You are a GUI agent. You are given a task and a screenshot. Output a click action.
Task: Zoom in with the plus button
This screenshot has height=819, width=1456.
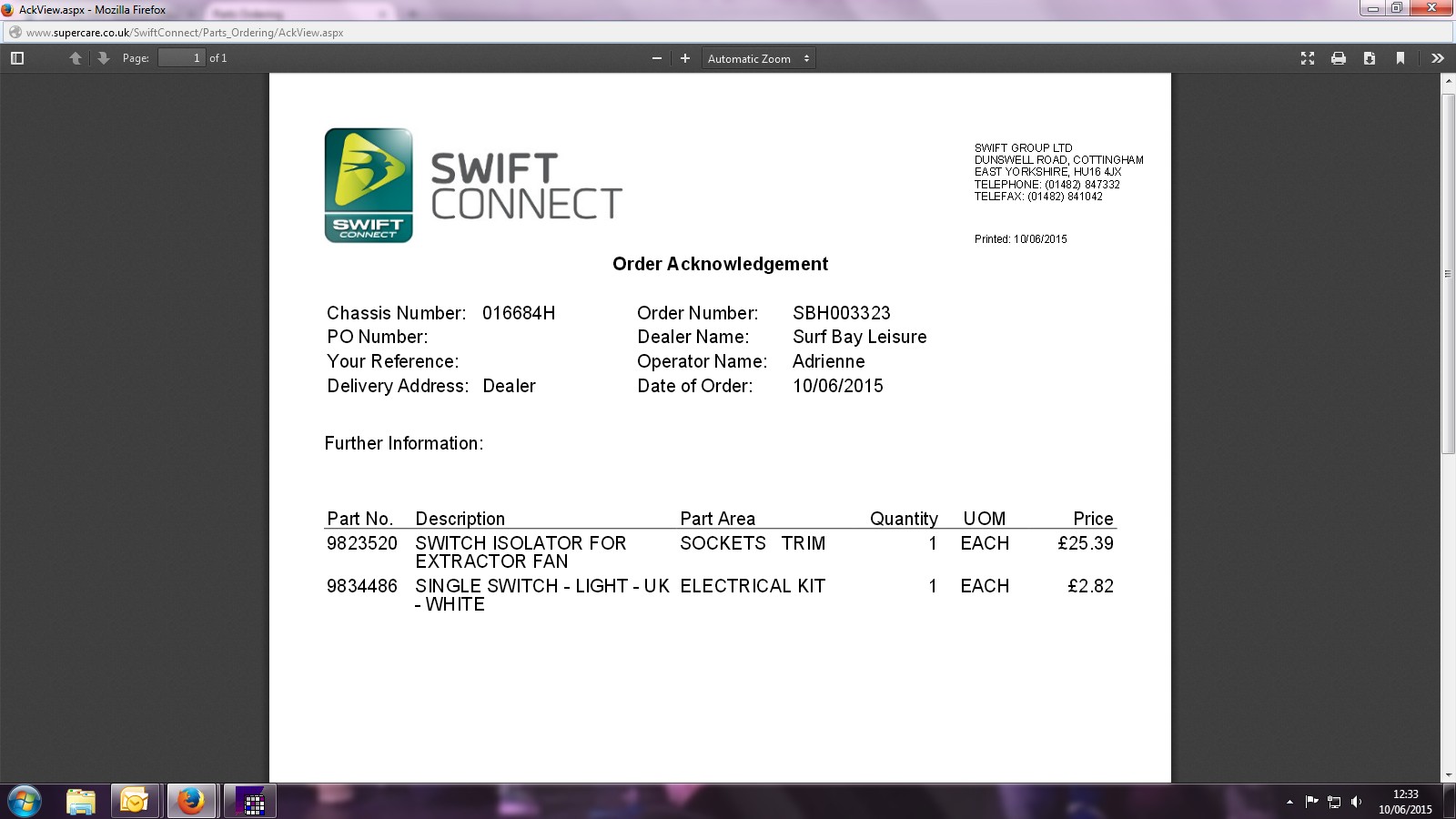click(685, 58)
